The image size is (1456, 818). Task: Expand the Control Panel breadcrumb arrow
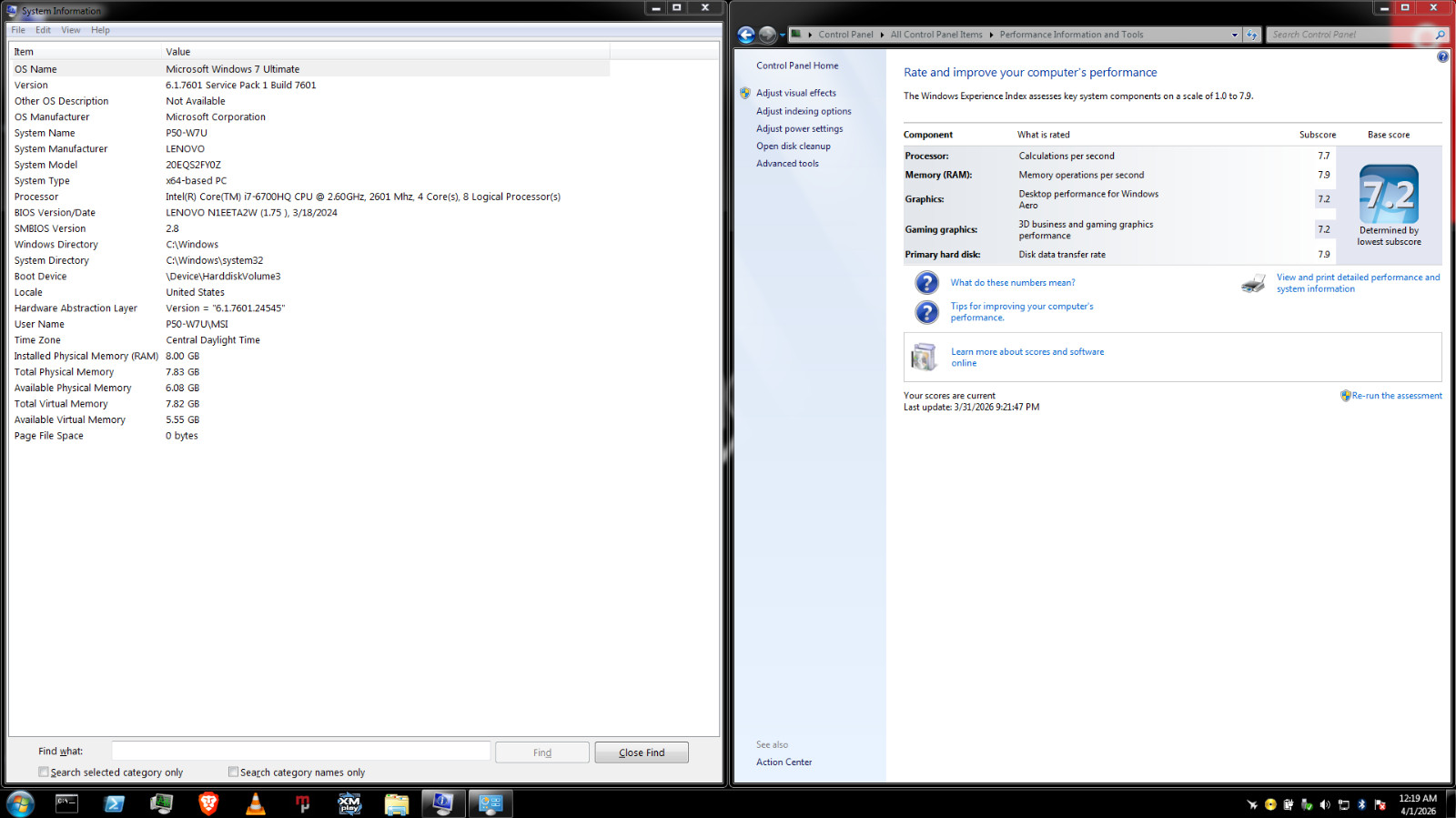[882, 35]
